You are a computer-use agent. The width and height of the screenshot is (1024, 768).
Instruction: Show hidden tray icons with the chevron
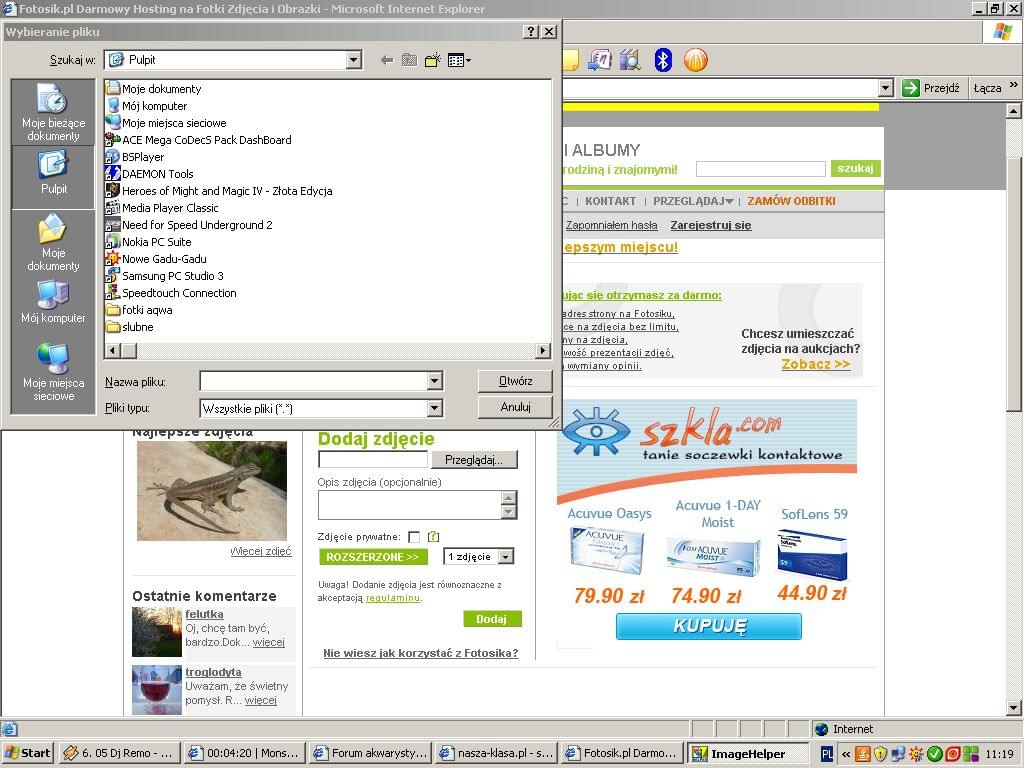click(x=846, y=754)
